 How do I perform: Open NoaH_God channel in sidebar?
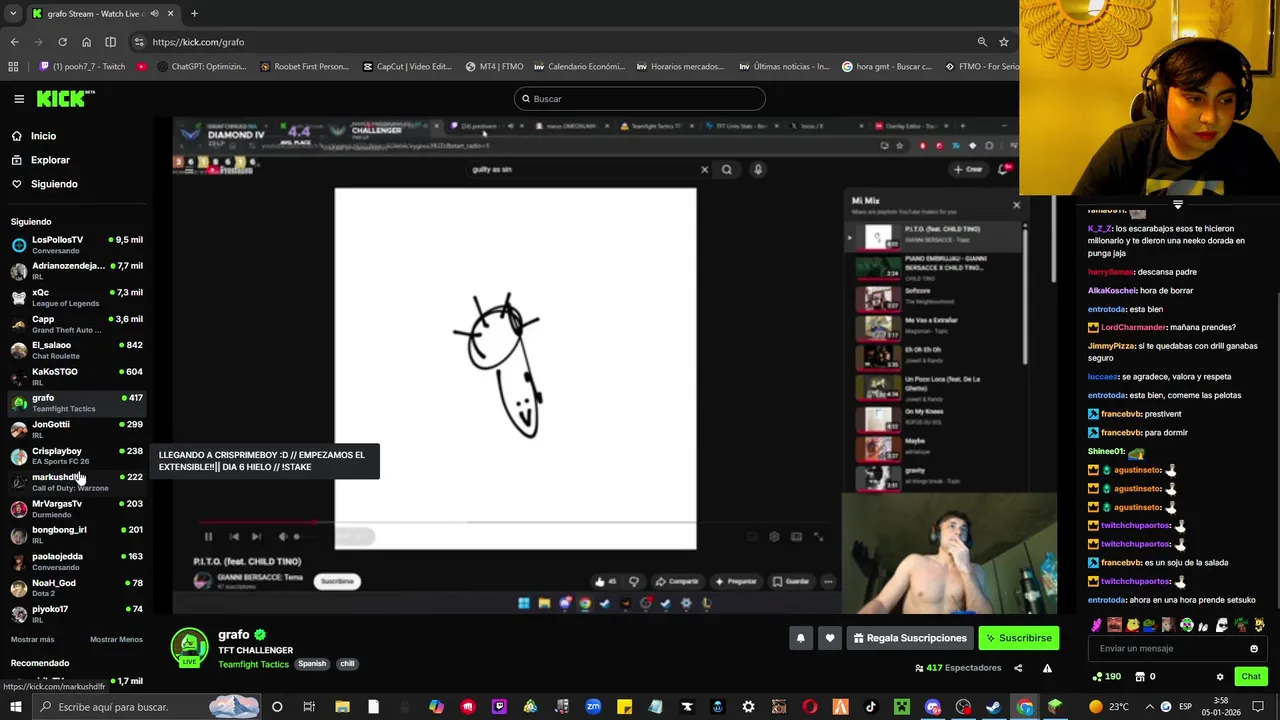pyautogui.click(x=77, y=588)
